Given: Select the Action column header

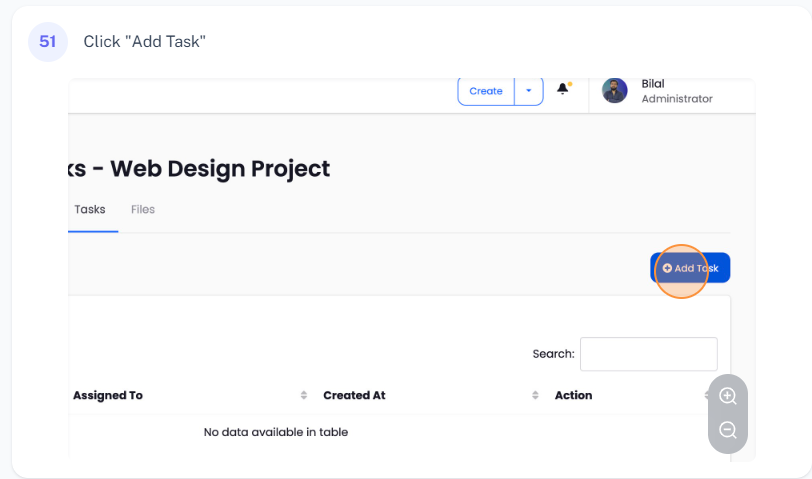Looking at the screenshot, I should click(x=574, y=395).
